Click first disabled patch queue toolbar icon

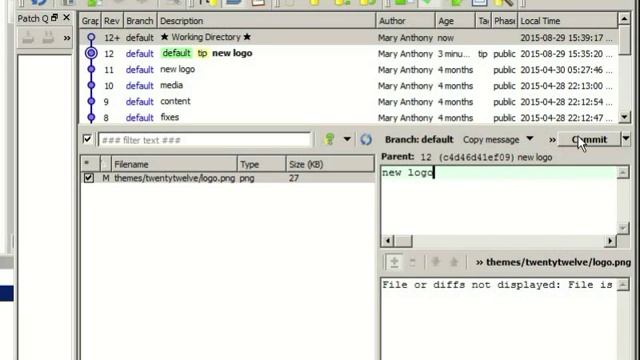(28, 38)
